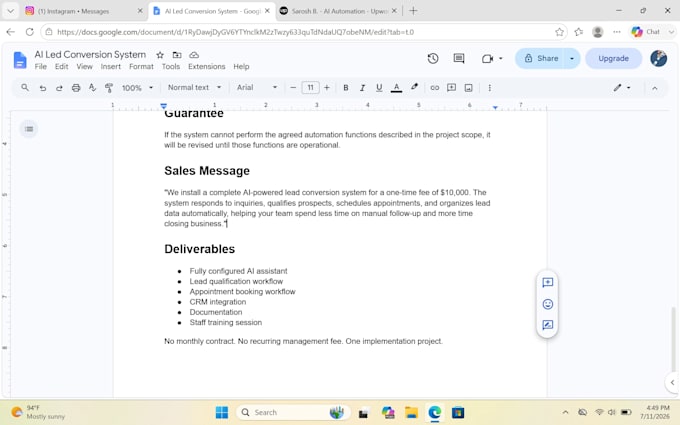Open the three-dot more toolbar options

coord(490,88)
